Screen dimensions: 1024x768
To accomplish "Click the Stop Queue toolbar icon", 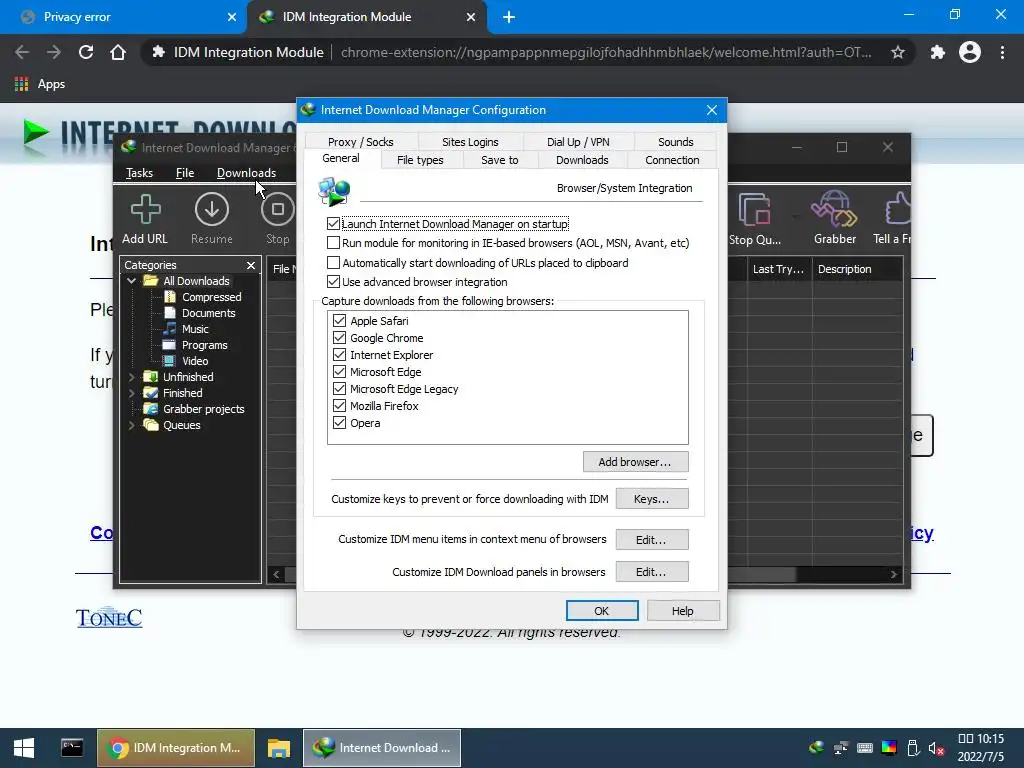I will point(754,210).
